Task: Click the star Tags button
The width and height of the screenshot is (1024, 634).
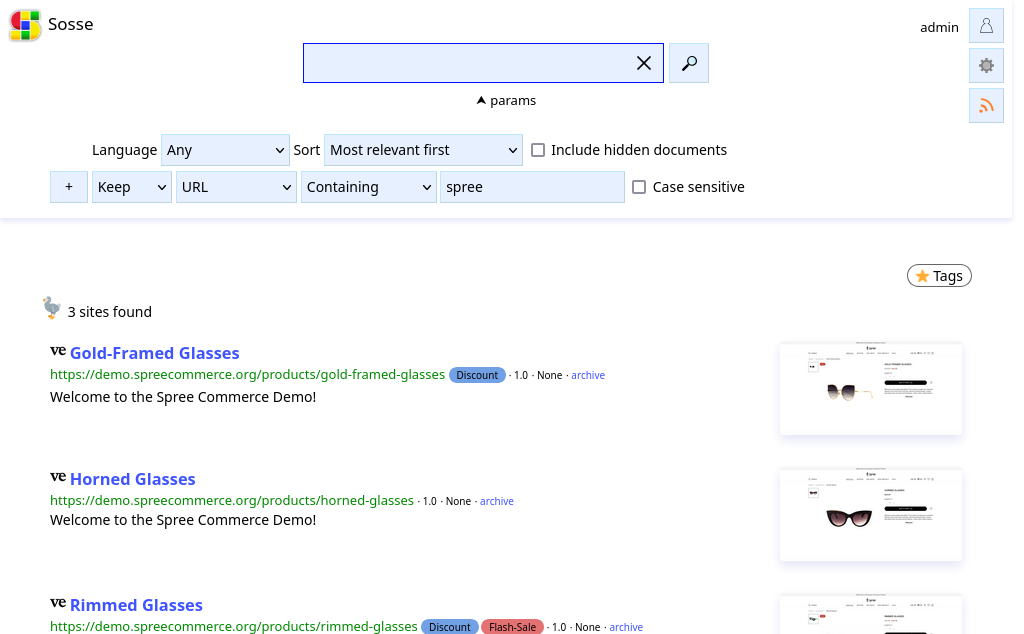Action: pyautogui.click(x=939, y=276)
